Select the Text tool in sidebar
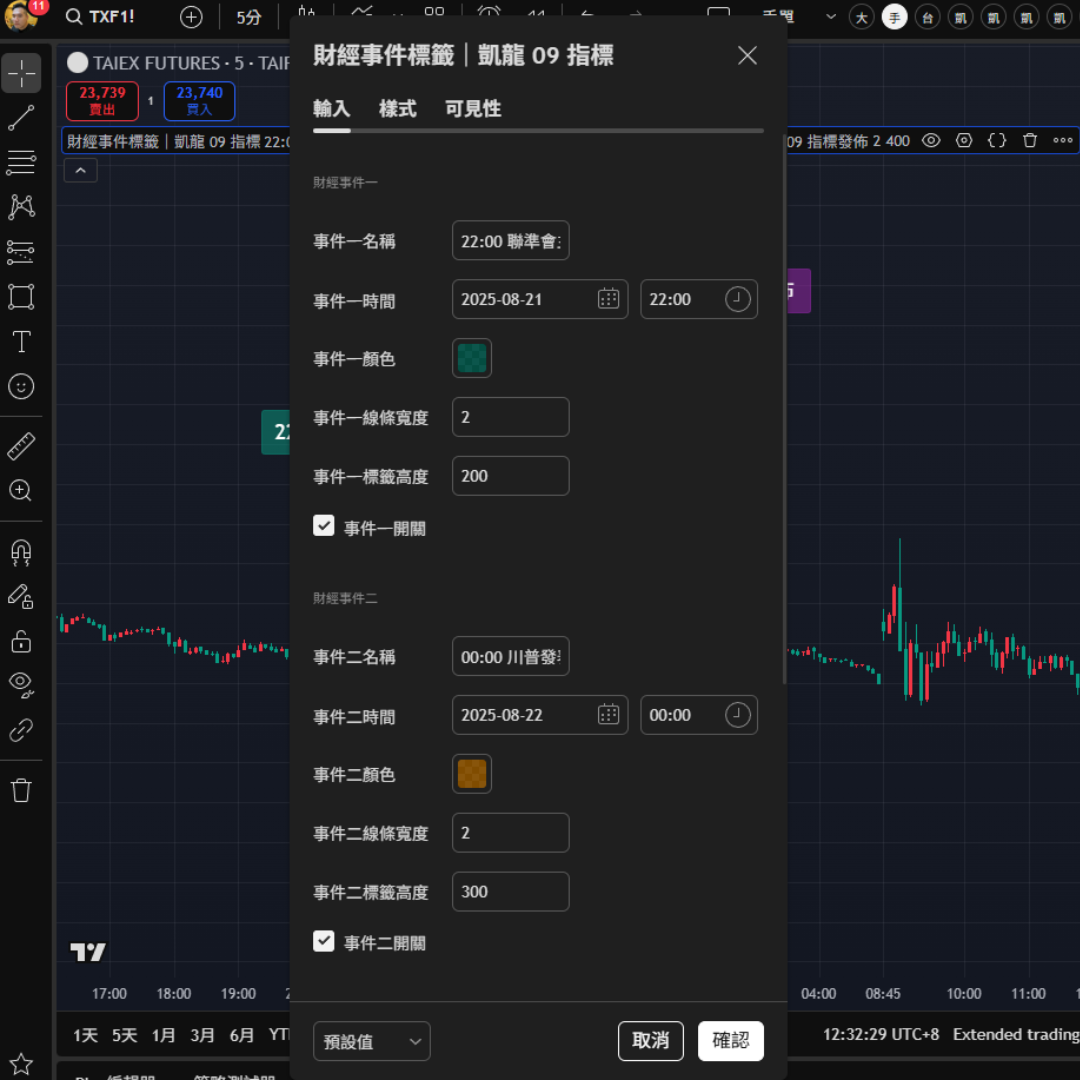 [21, 342]
